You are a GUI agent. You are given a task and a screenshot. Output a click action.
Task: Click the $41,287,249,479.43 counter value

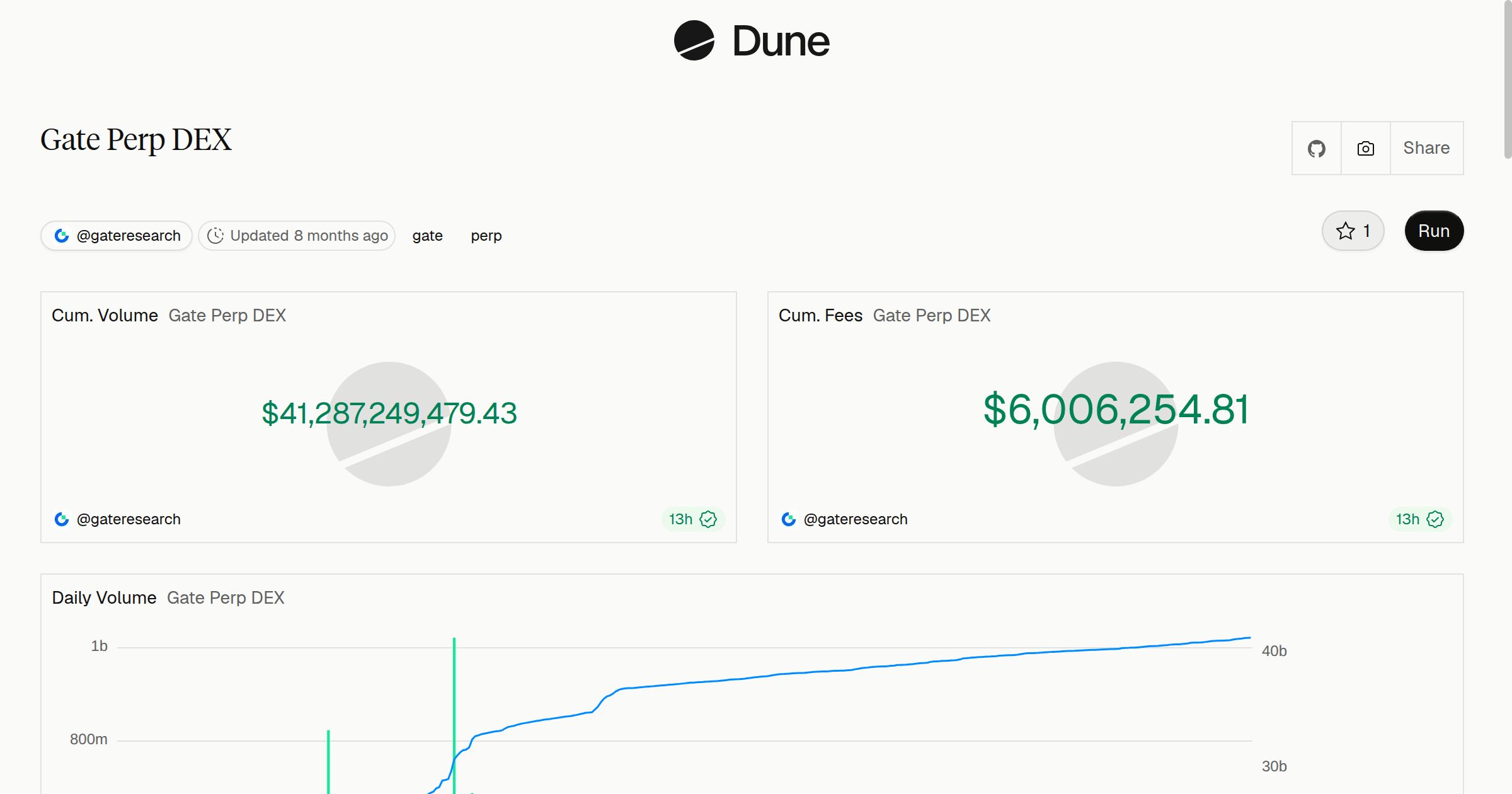click(389, 413)
